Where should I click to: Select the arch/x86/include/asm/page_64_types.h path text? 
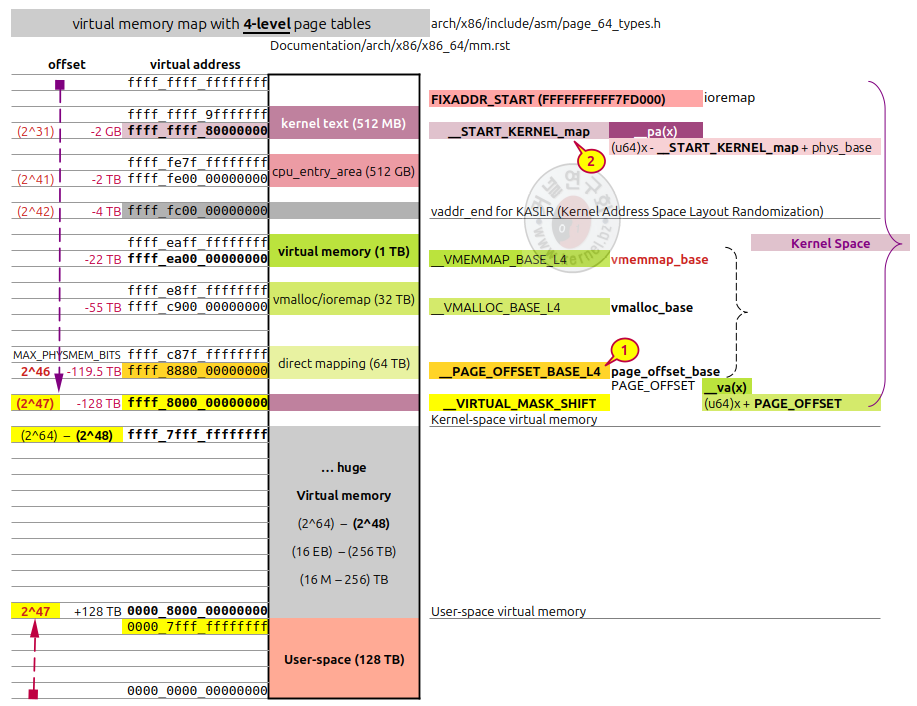pyautogui.click(x=546, y=23)
